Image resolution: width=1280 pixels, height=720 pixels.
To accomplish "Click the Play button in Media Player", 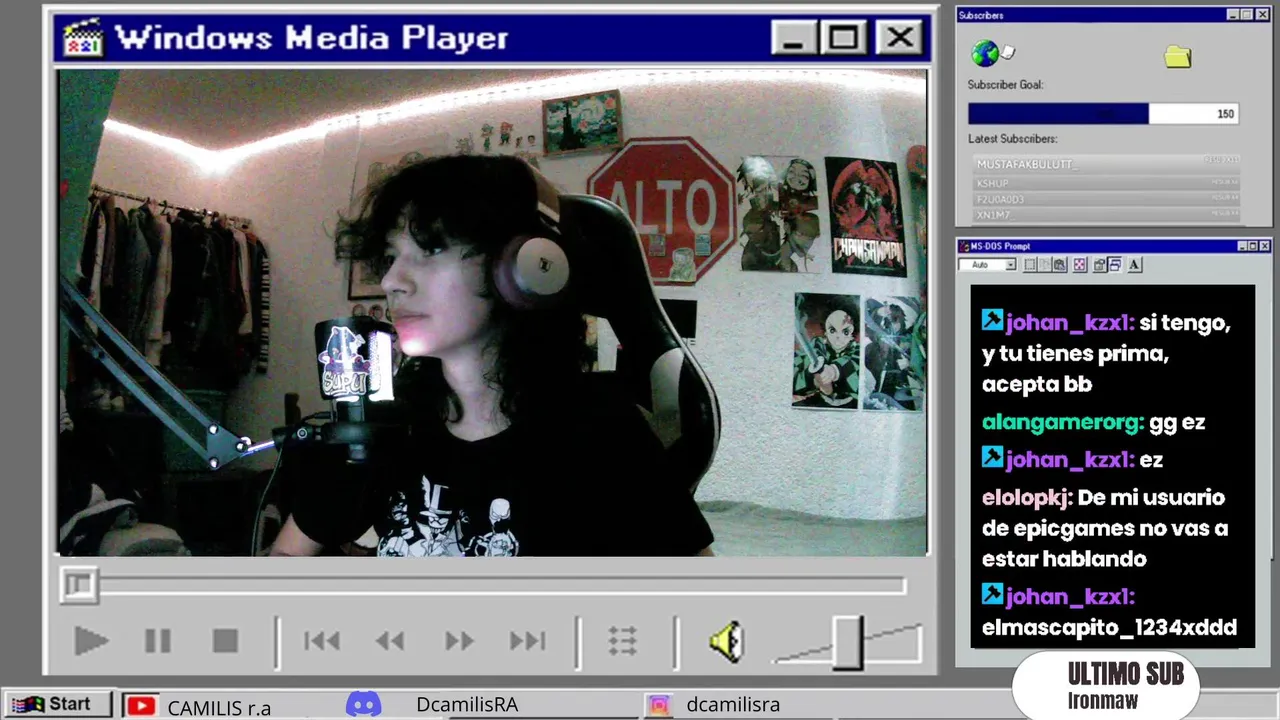I will 91,641.
